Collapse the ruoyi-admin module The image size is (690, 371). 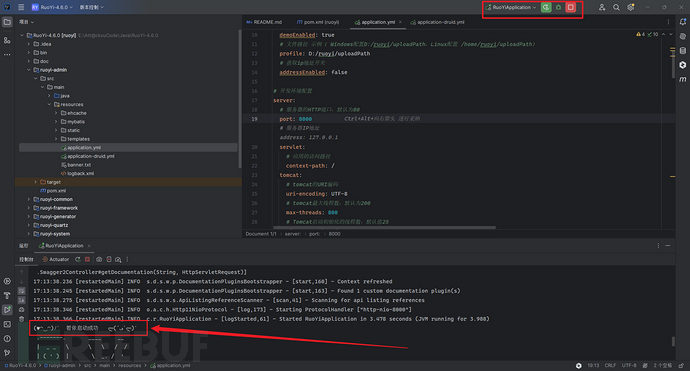coord(29,70)
